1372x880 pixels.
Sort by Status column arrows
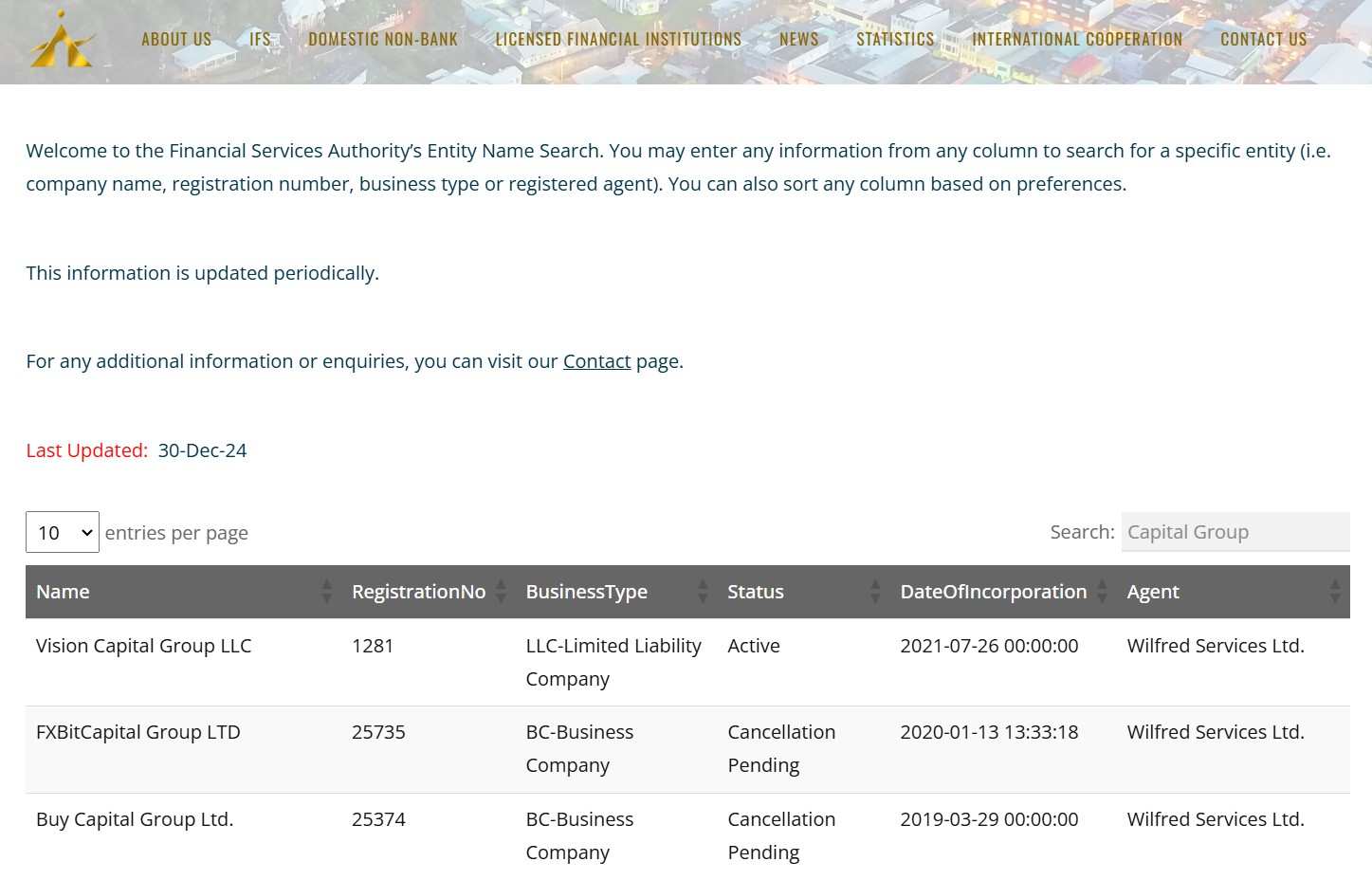point(875,592)
